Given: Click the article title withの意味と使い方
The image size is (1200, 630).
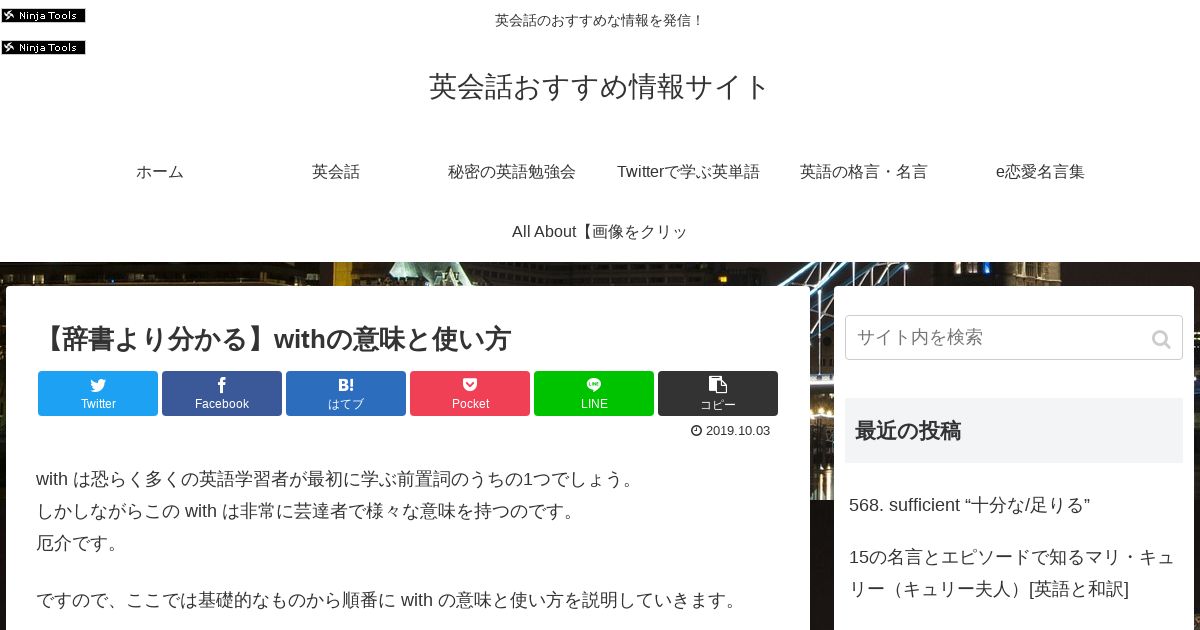Looking at the screenshot, I should [274, 339].
